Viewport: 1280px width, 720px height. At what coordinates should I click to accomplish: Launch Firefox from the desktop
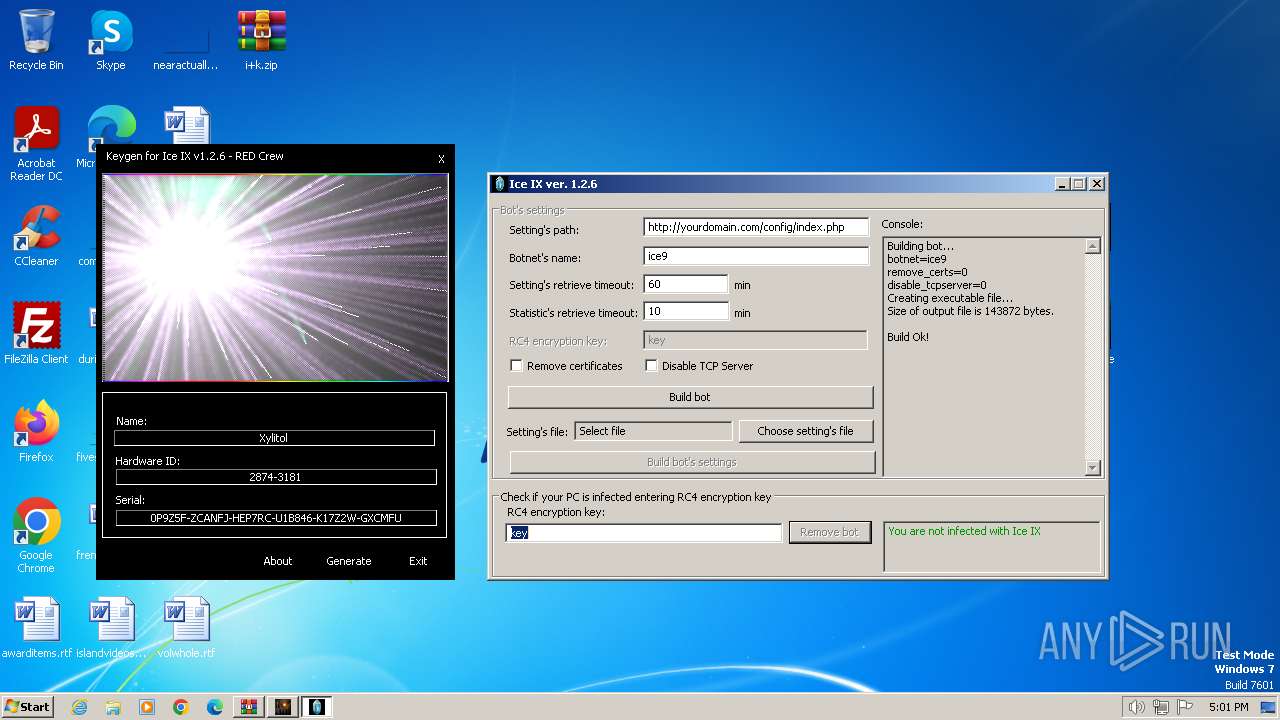[36, 431]
